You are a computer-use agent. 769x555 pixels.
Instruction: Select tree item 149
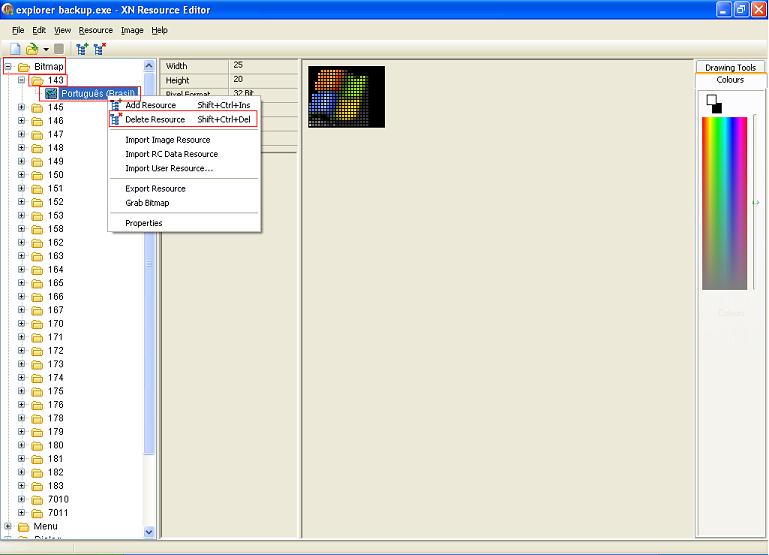[x=55, y=161]
